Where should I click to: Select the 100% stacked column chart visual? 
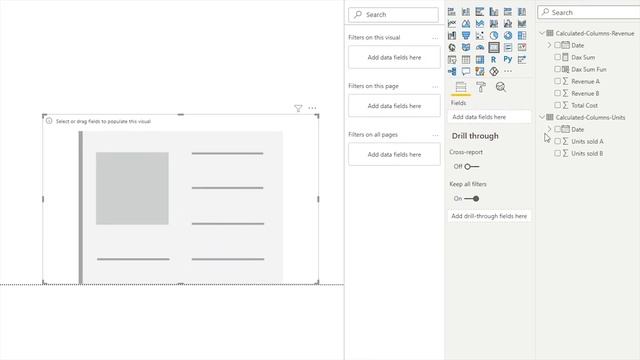coord(522,12)
